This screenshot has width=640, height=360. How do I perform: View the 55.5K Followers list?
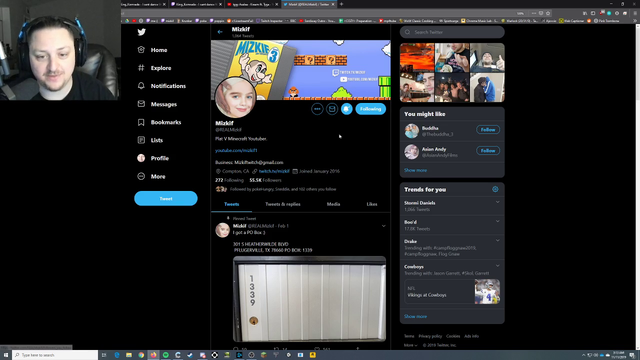(265, 180)
